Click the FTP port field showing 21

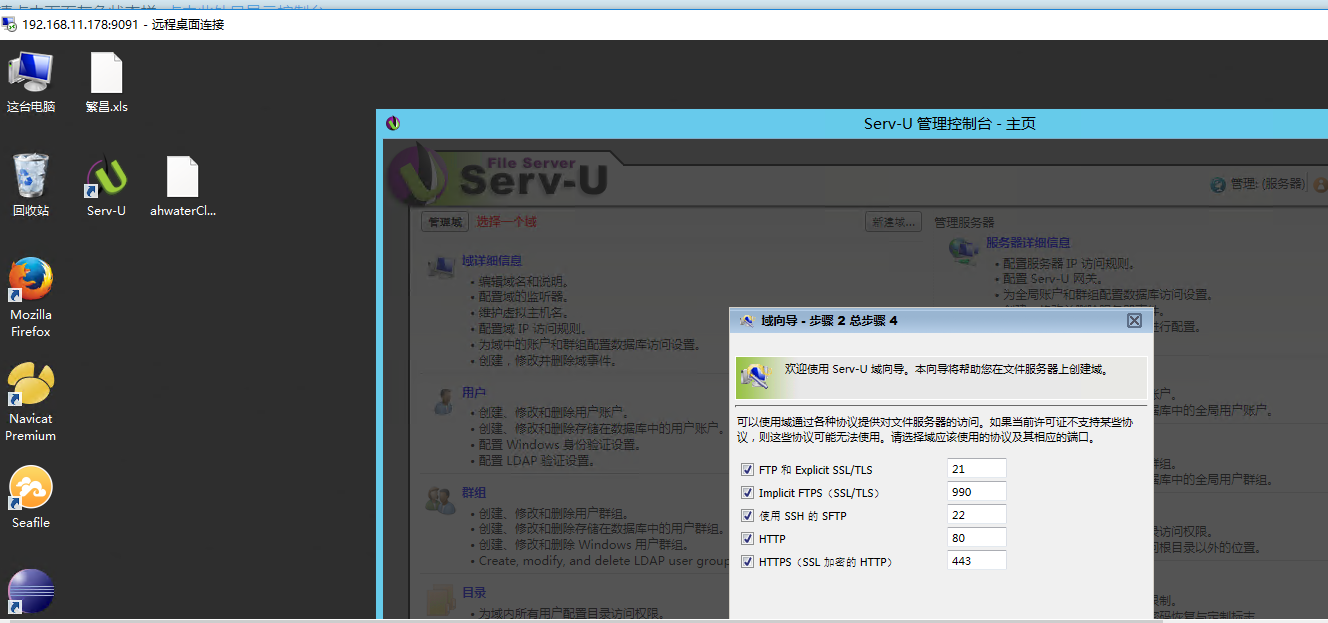click(977, 469)
